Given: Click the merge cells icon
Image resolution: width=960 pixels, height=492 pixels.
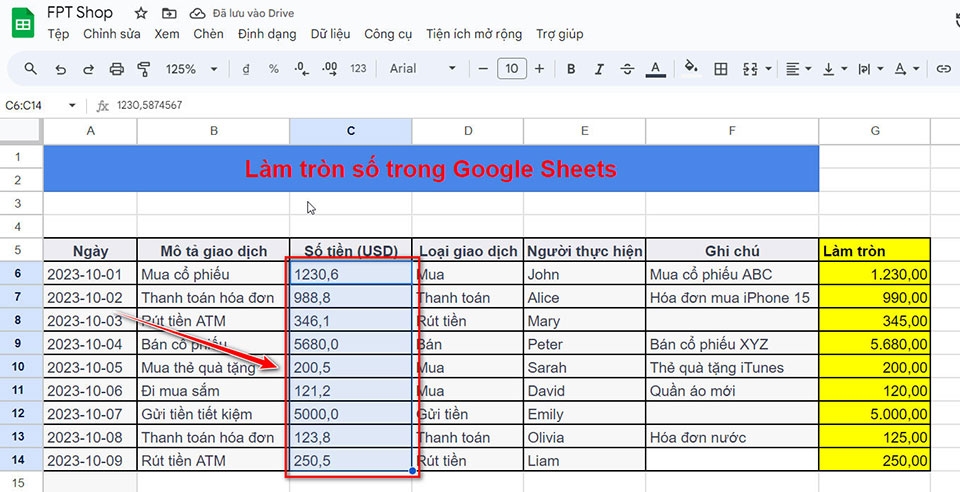Looking at the screenshot, I should pyautogui.click(x=751, y=69).
